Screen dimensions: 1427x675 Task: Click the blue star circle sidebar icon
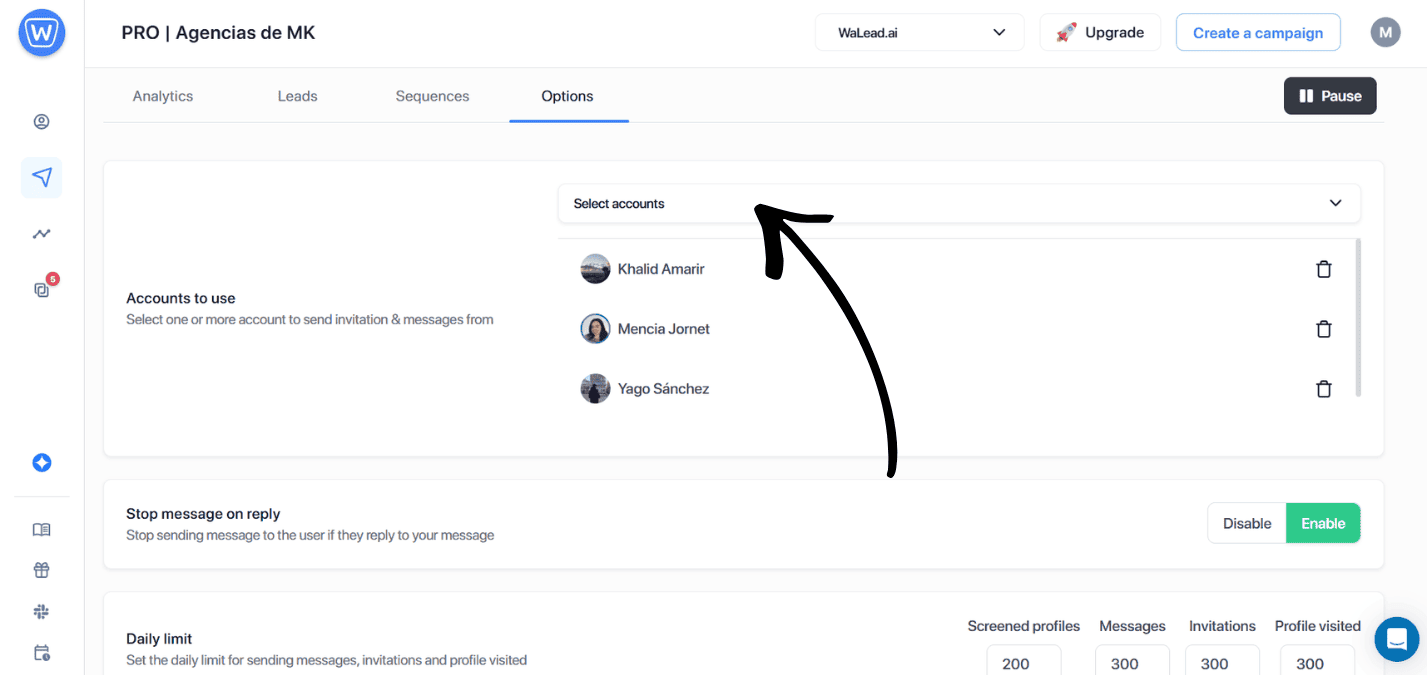point(41,463)
